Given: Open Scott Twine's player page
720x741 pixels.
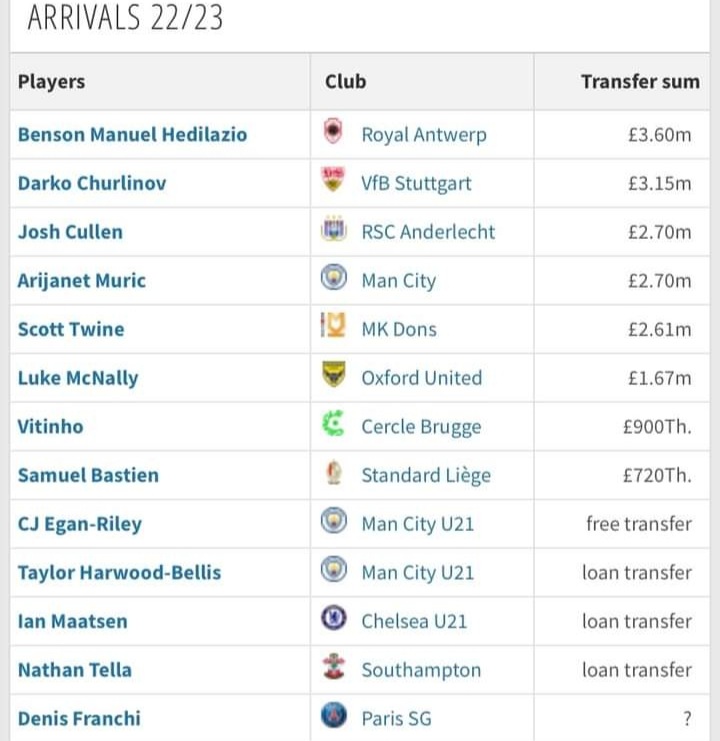Looking at the screenshot, I should tap(71, 329).
